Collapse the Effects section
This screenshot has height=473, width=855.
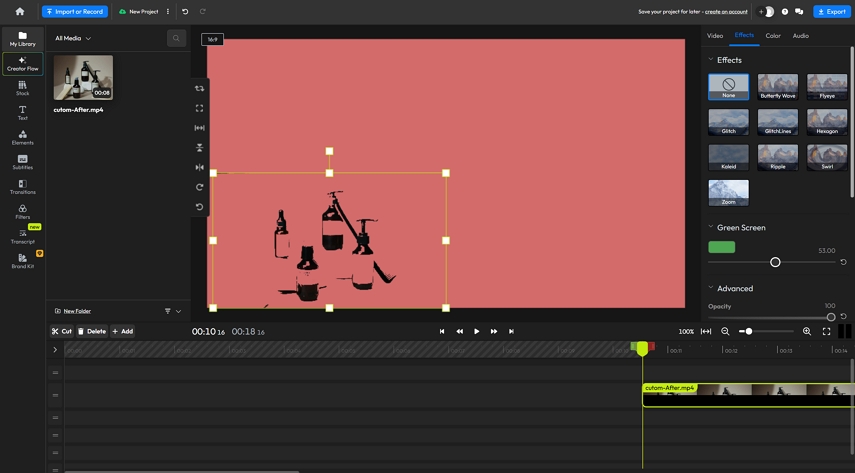711,59
